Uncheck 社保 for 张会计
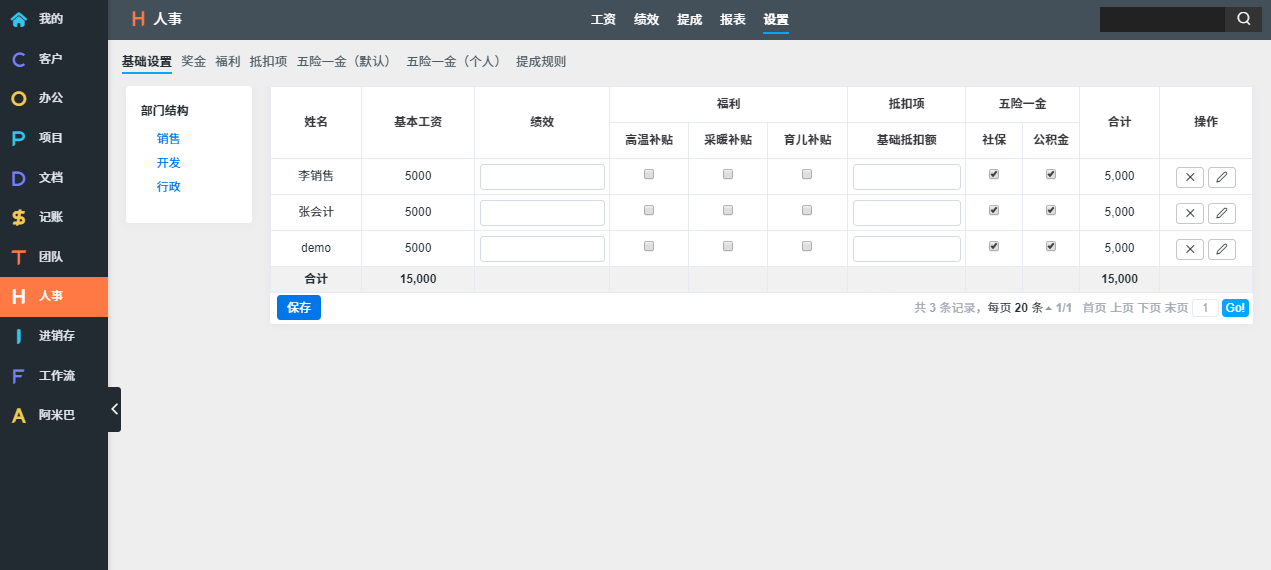The width and height of the screenshot is (1271, 570). click(993, 210)
